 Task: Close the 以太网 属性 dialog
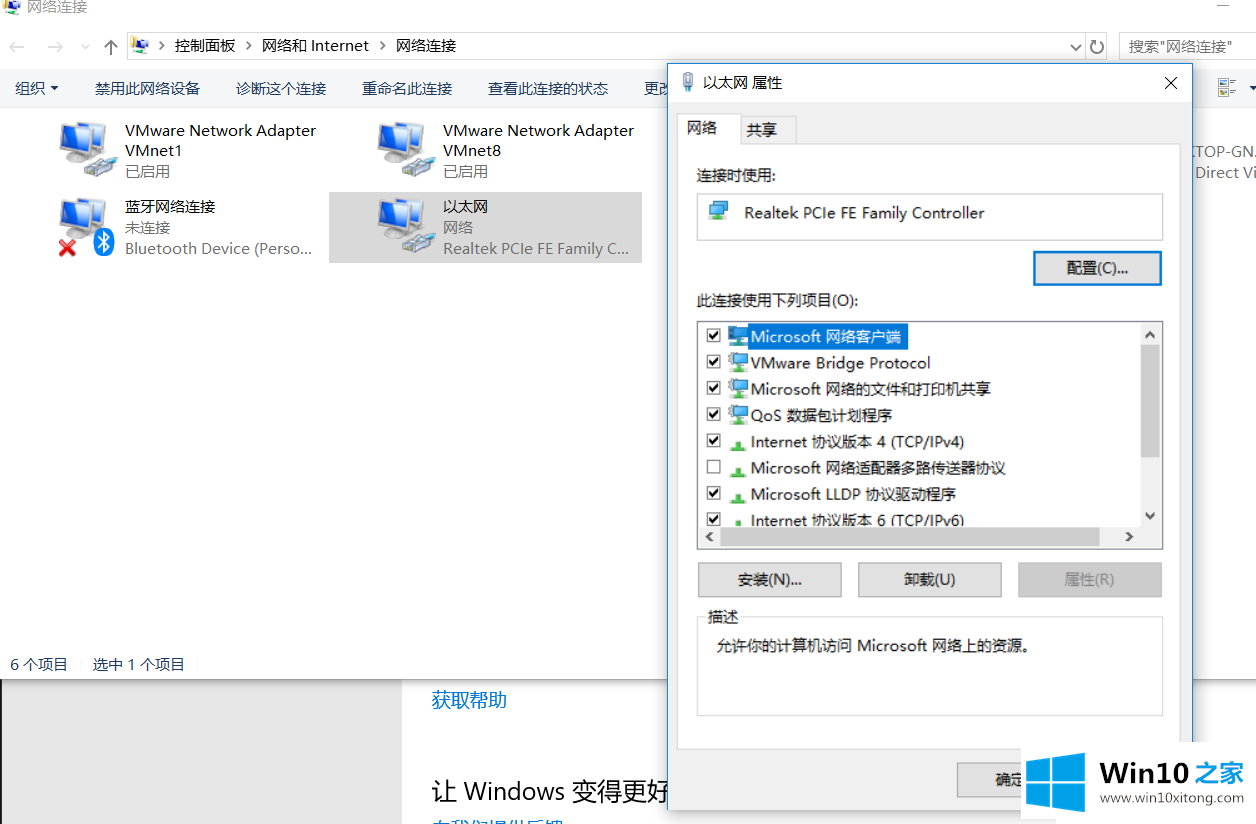tap(1171, 83)
